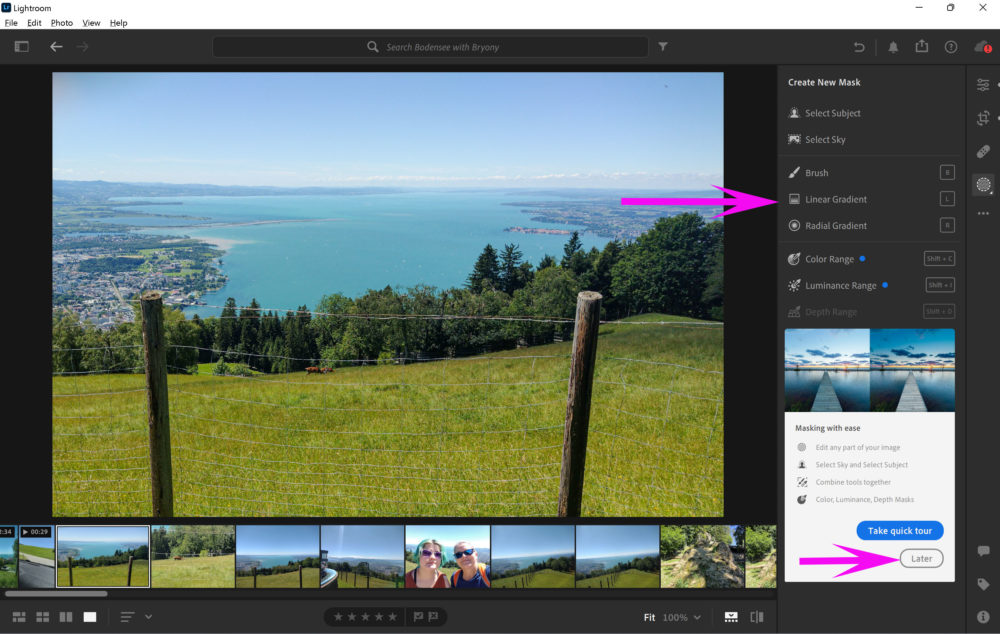Check cloud sync status icon
This screenshot has width=1000, height=634.
[982, 47]
